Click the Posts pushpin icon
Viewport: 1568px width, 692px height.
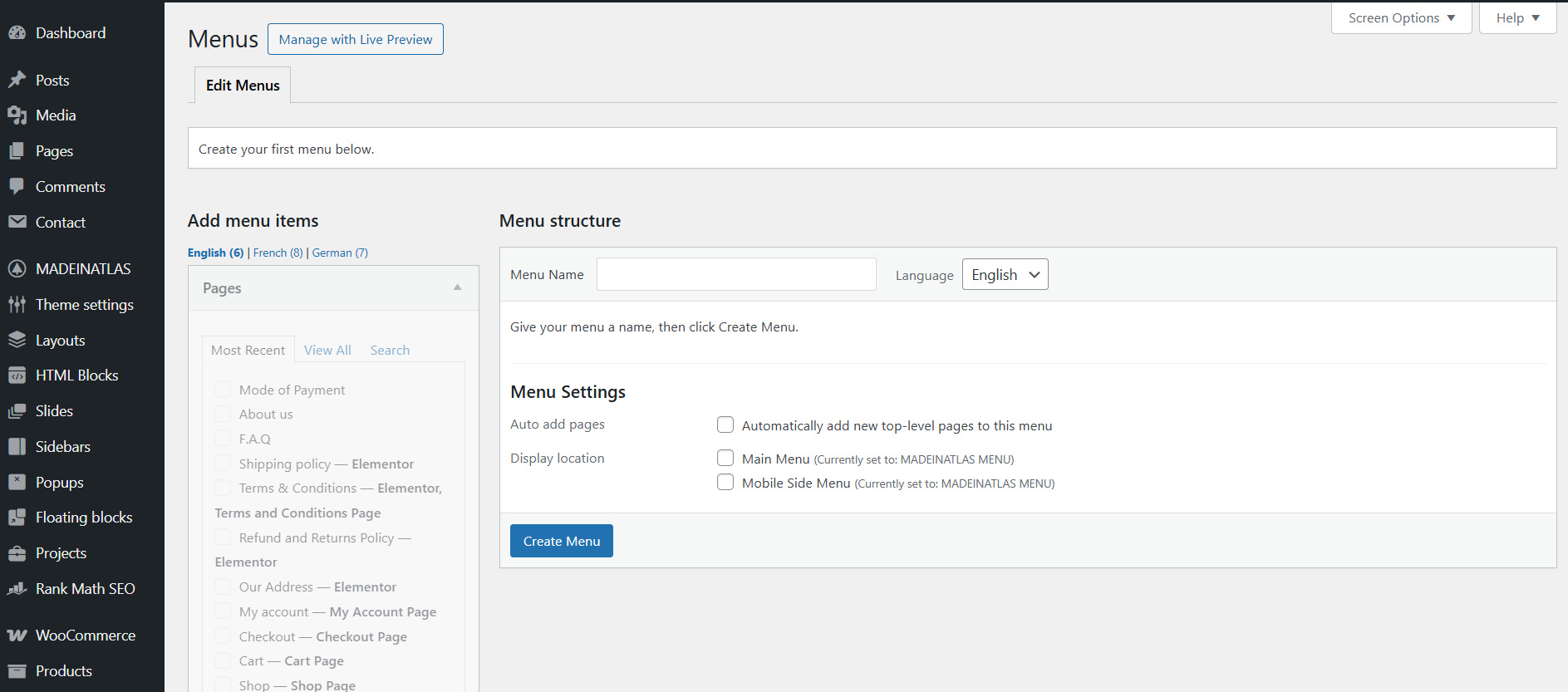(x=17, y=81)
